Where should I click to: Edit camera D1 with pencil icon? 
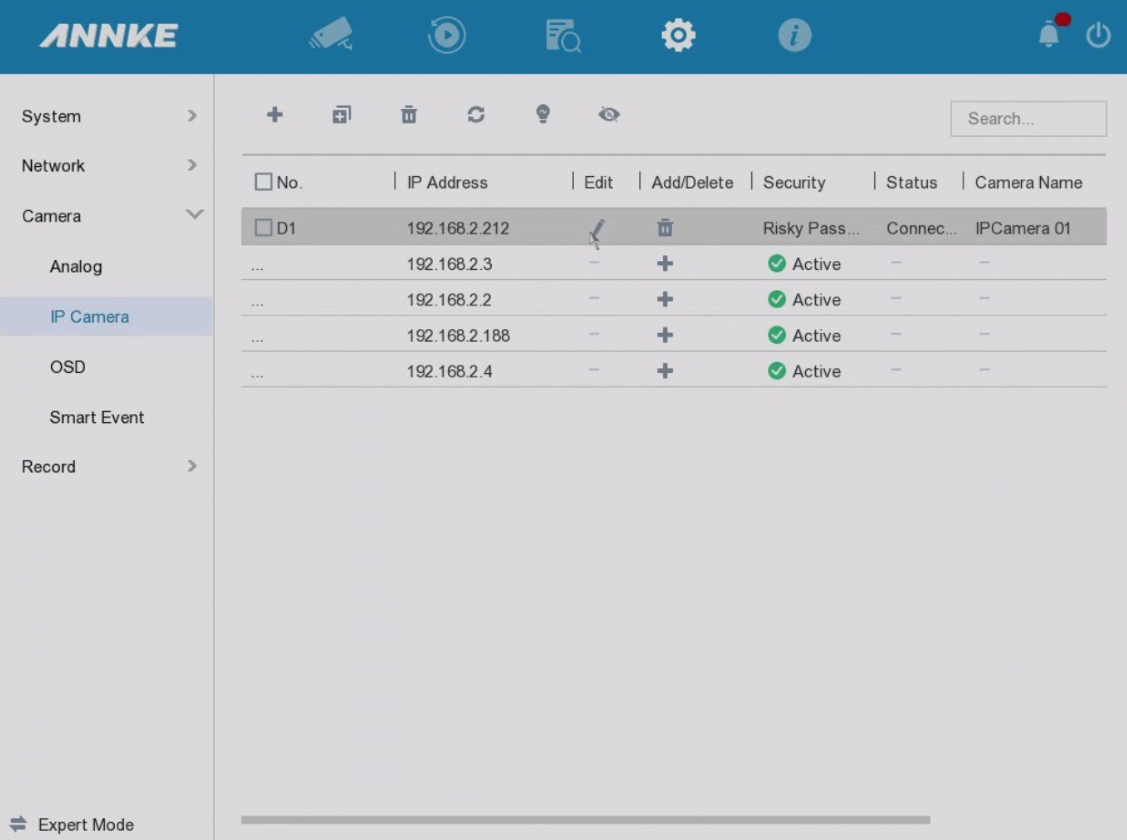[597, 228]
